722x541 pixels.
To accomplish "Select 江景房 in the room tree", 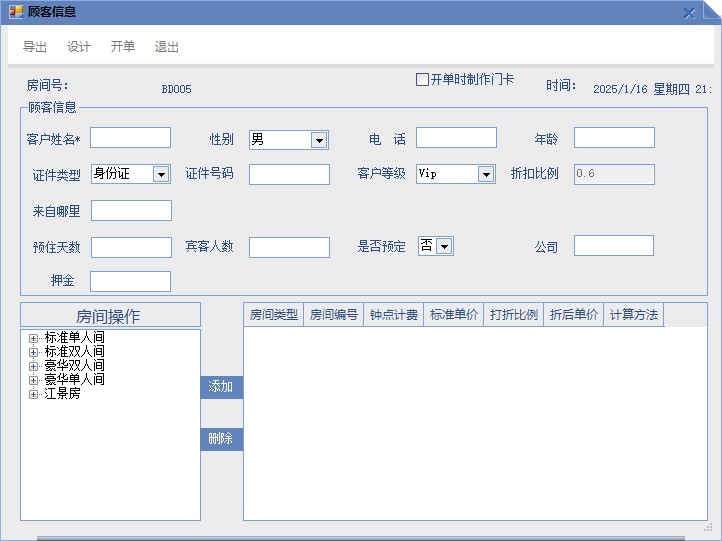I will (x=62, y=394).
